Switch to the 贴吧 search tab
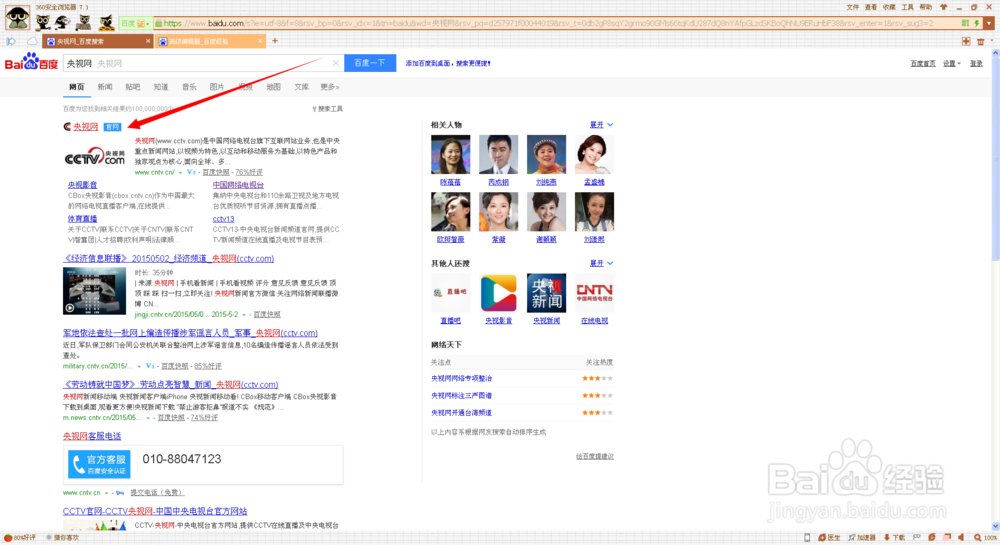The width and height of the screenshot is (1000, 545). [x=133, y=87]
